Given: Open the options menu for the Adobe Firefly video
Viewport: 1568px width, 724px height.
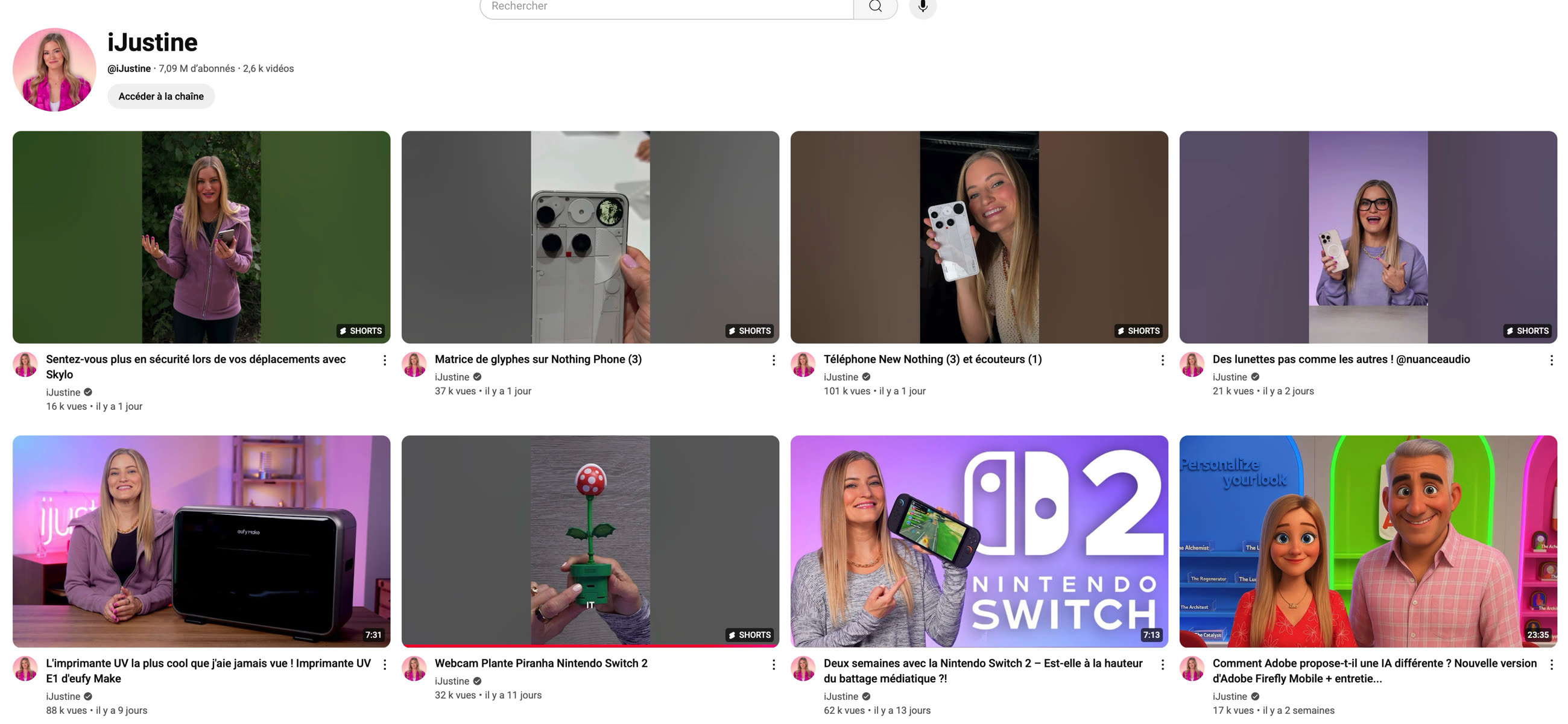Looking at the screenshot, I should (1552, 664).
